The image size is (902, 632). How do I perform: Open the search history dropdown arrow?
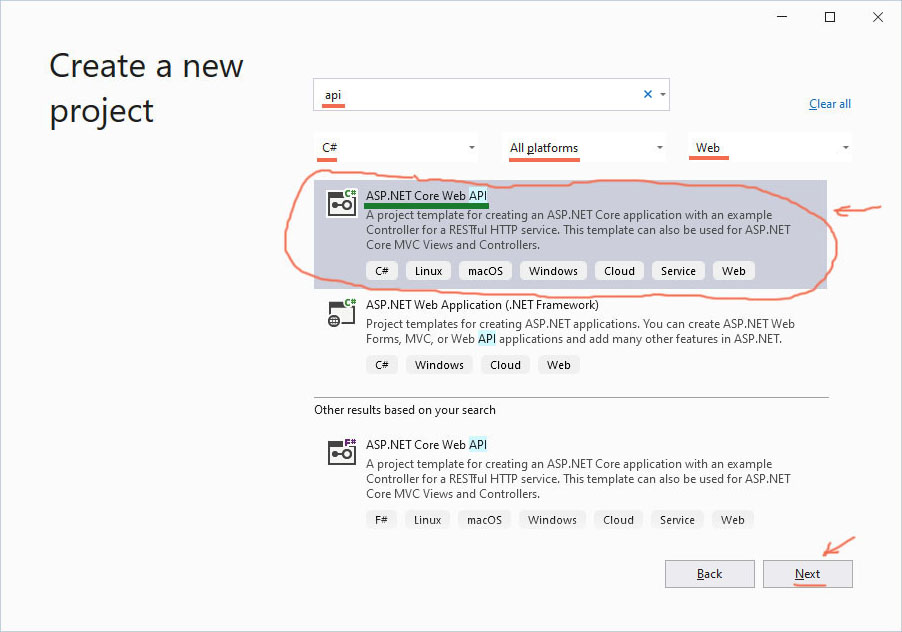pyautogui.click(x=663, y=94)
